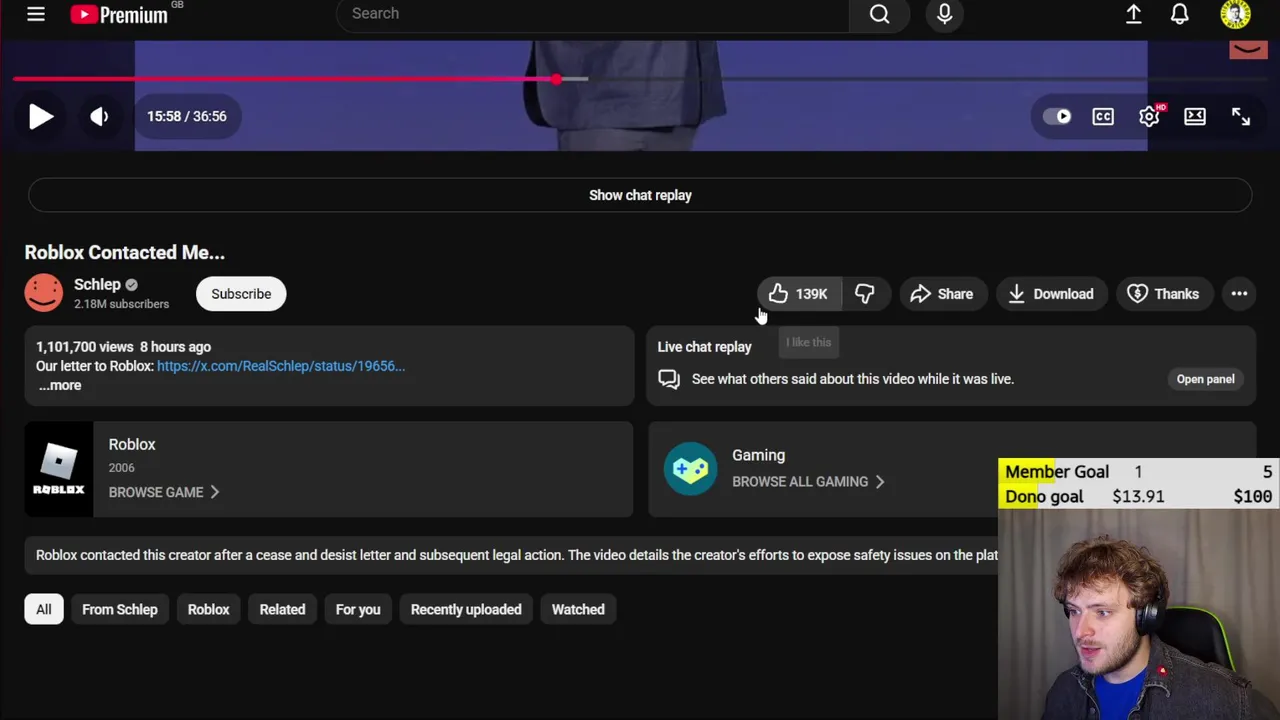Like the video (139K)
Viewport: 1280px width, 720px height.
point(798,294)
